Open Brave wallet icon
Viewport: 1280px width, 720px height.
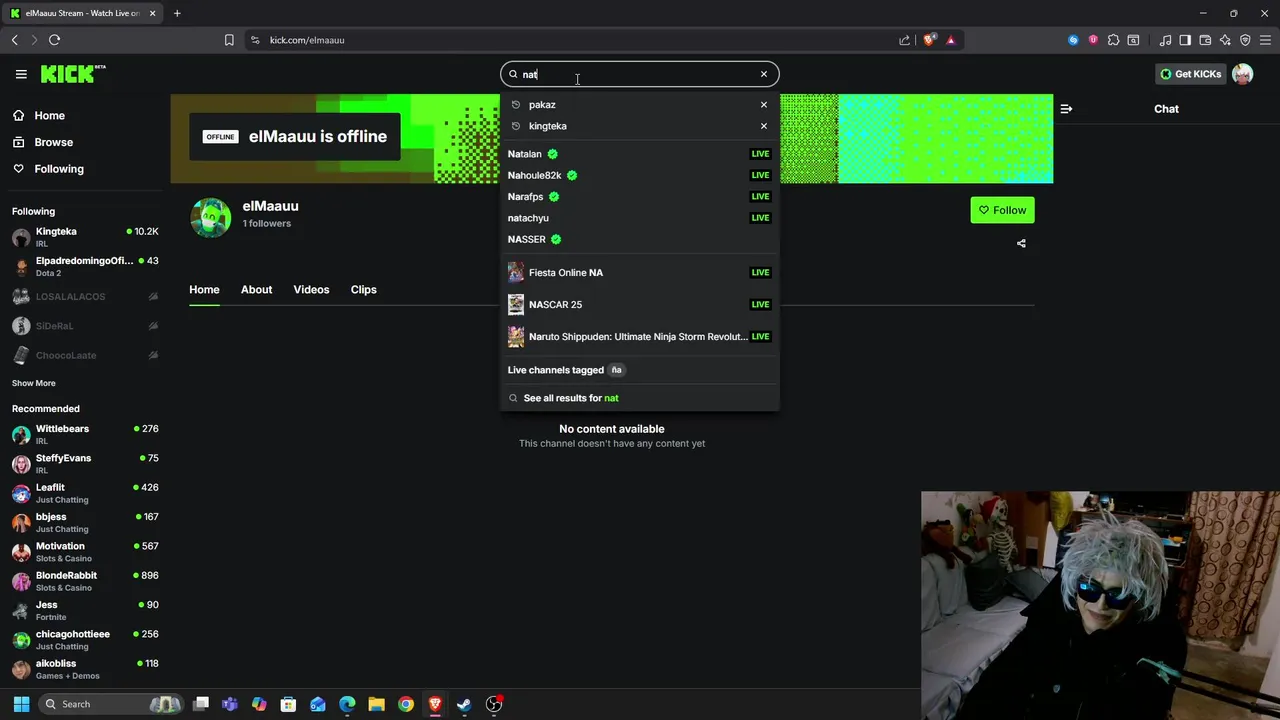[x=1205, y=40]
